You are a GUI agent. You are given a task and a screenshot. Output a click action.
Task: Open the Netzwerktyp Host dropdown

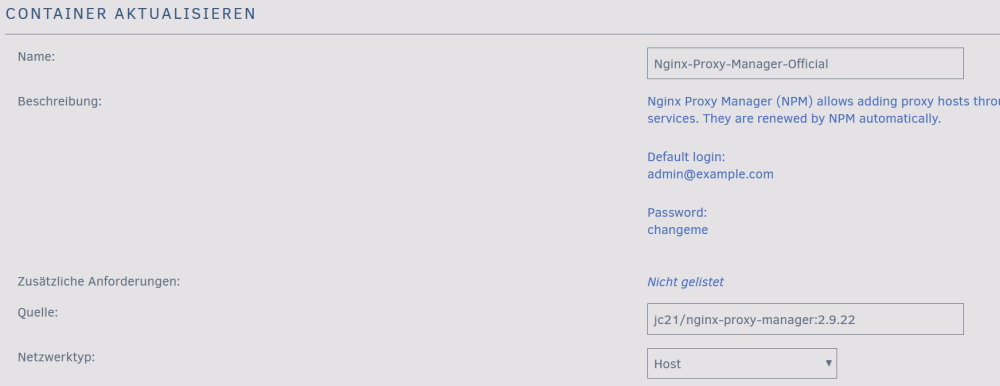coord(742,364)
